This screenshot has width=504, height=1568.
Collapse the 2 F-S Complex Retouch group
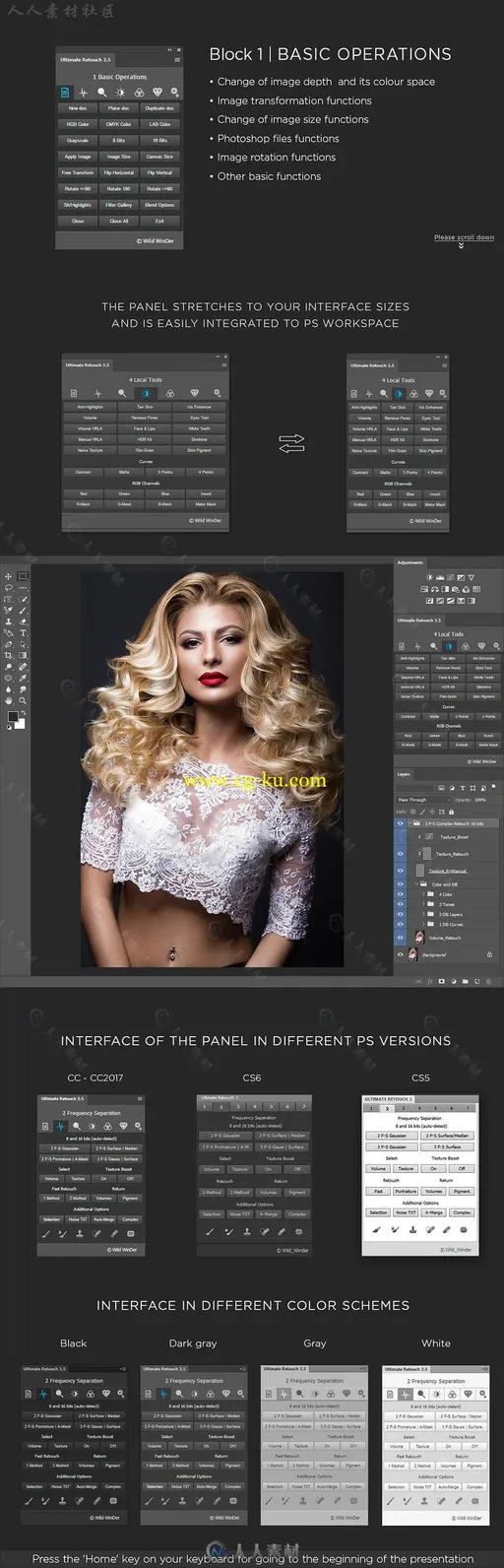(x=409, y=823)
